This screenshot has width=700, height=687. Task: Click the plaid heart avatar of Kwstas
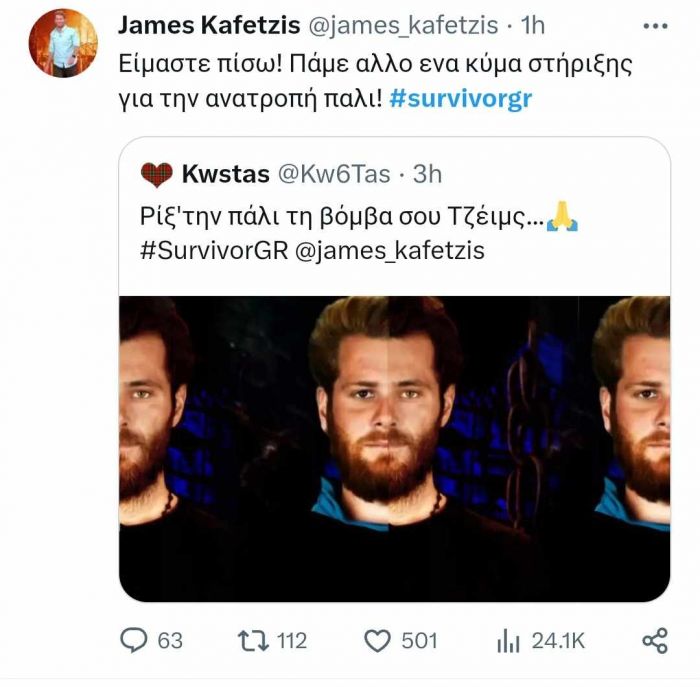click(157, 175)
